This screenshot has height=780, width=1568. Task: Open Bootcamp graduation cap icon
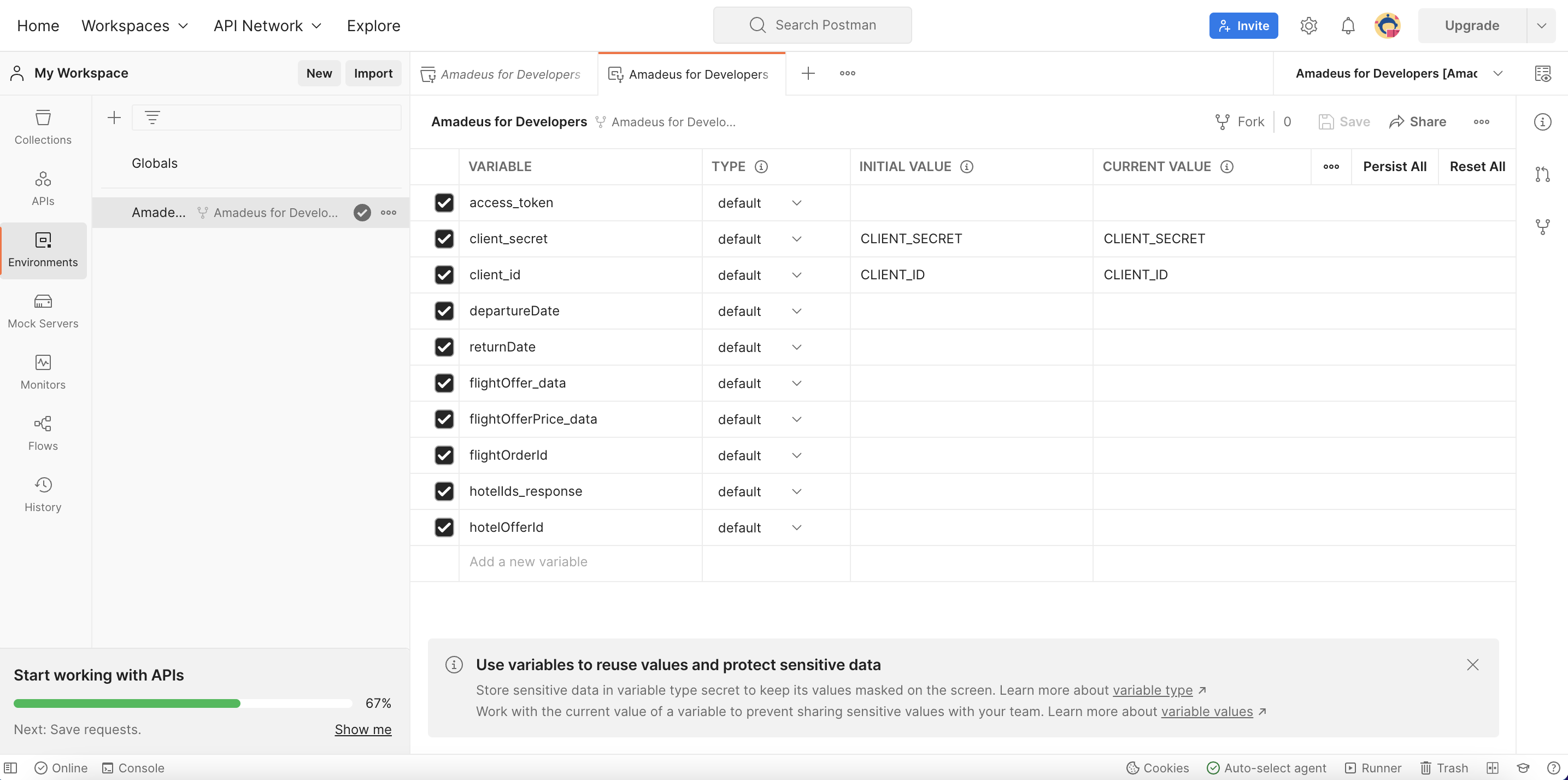(1523, 768)
